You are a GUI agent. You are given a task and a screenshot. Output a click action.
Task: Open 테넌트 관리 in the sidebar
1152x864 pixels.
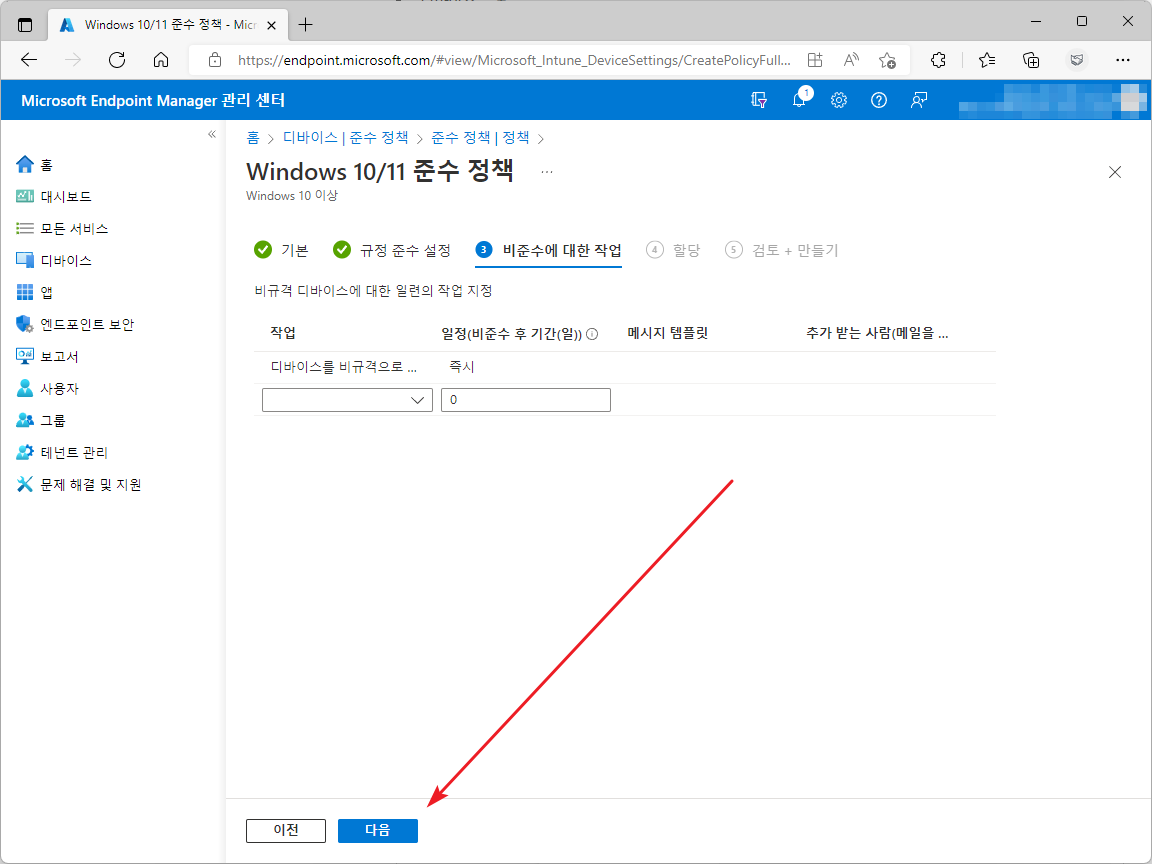pyautogui.click(x=62, y=453)
